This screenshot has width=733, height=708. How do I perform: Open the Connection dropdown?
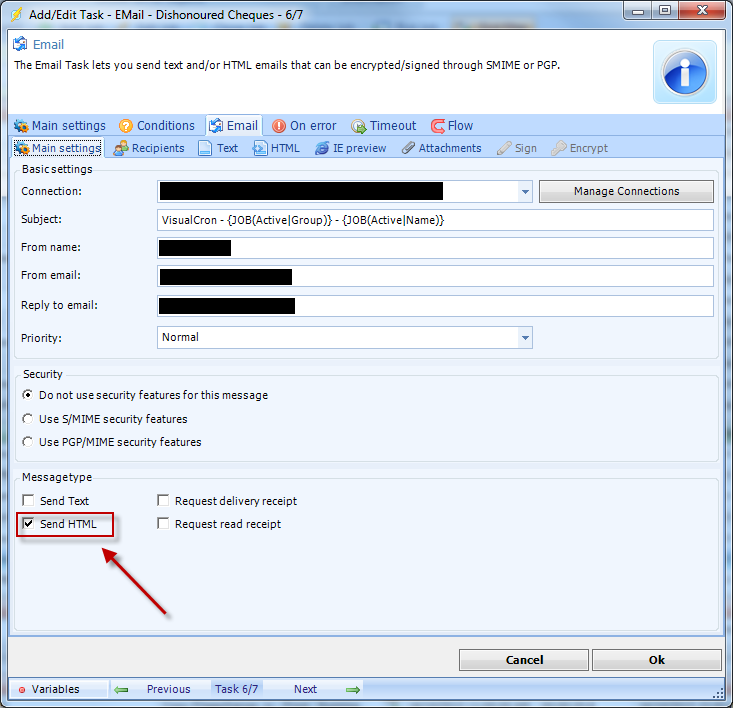[x=525, y=191]
